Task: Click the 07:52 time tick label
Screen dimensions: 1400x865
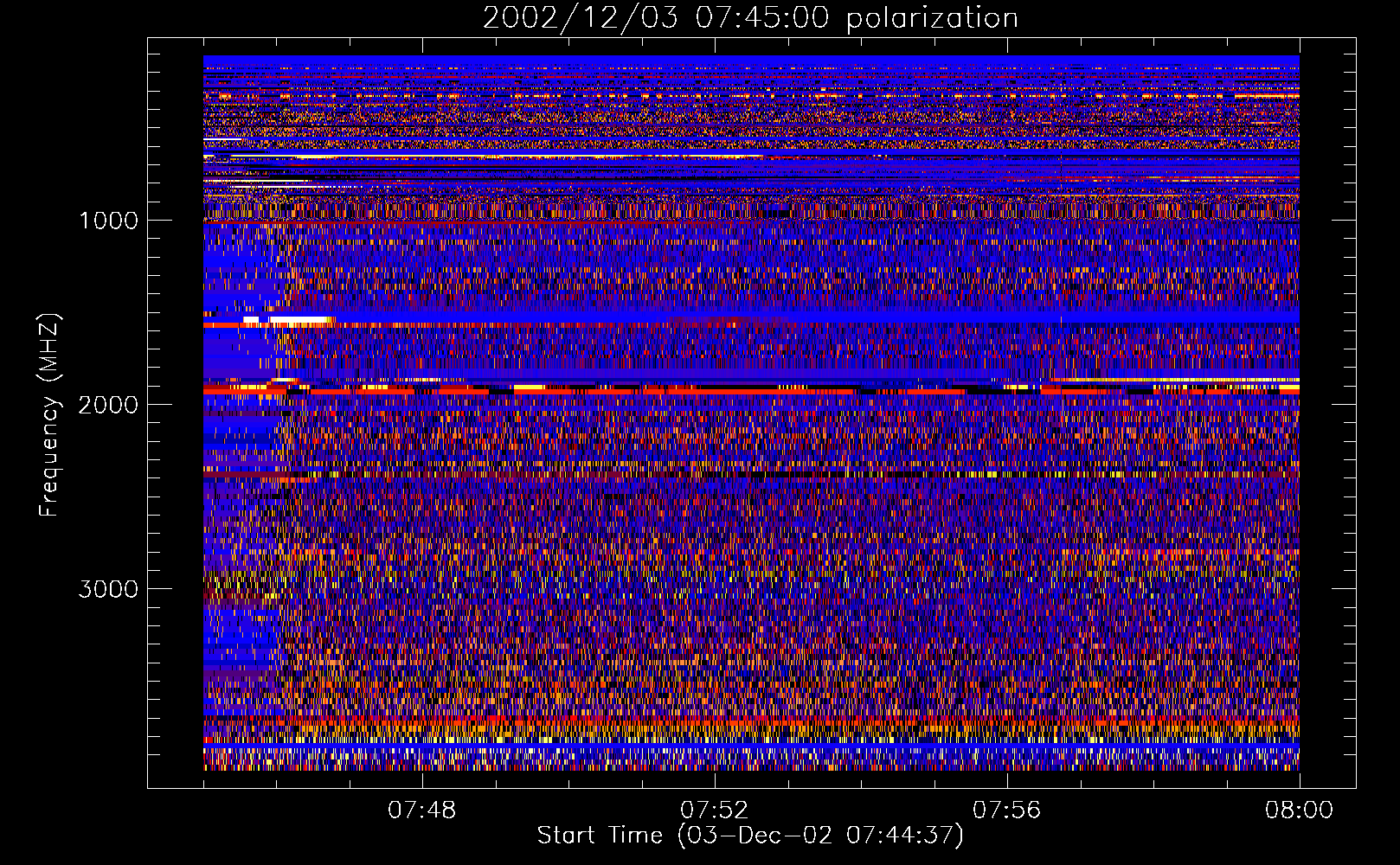Action: coord(715,811)
